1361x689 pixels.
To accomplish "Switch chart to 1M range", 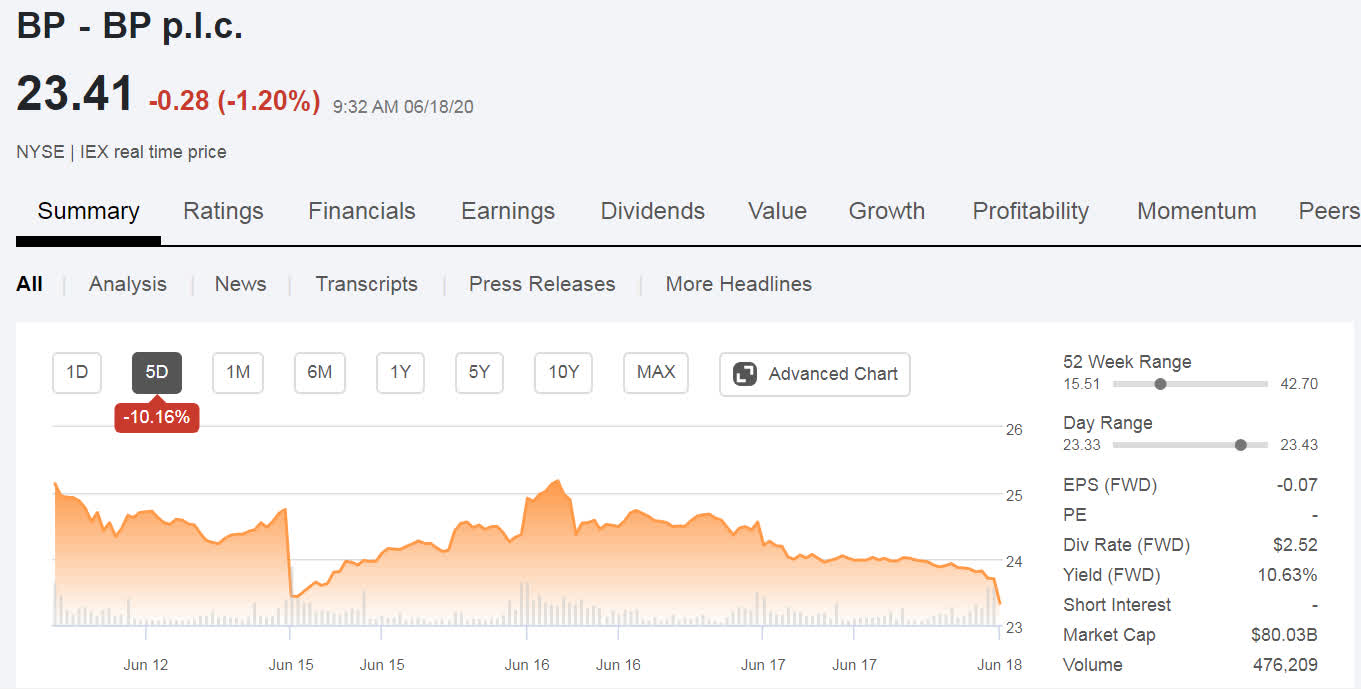I will tap(237, 372).
